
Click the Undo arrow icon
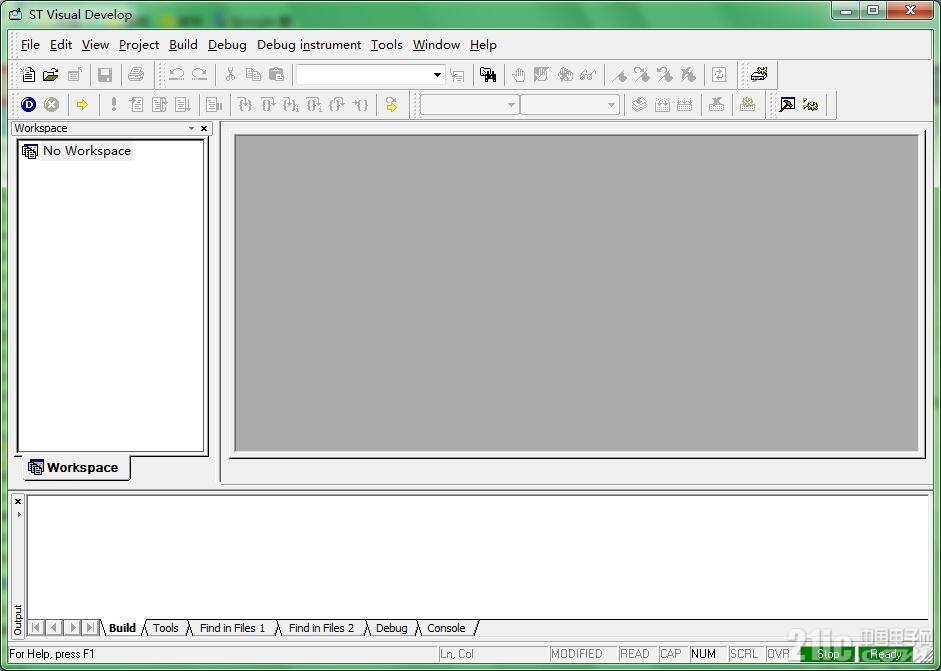pyautogui.click(x=176, y=74)
